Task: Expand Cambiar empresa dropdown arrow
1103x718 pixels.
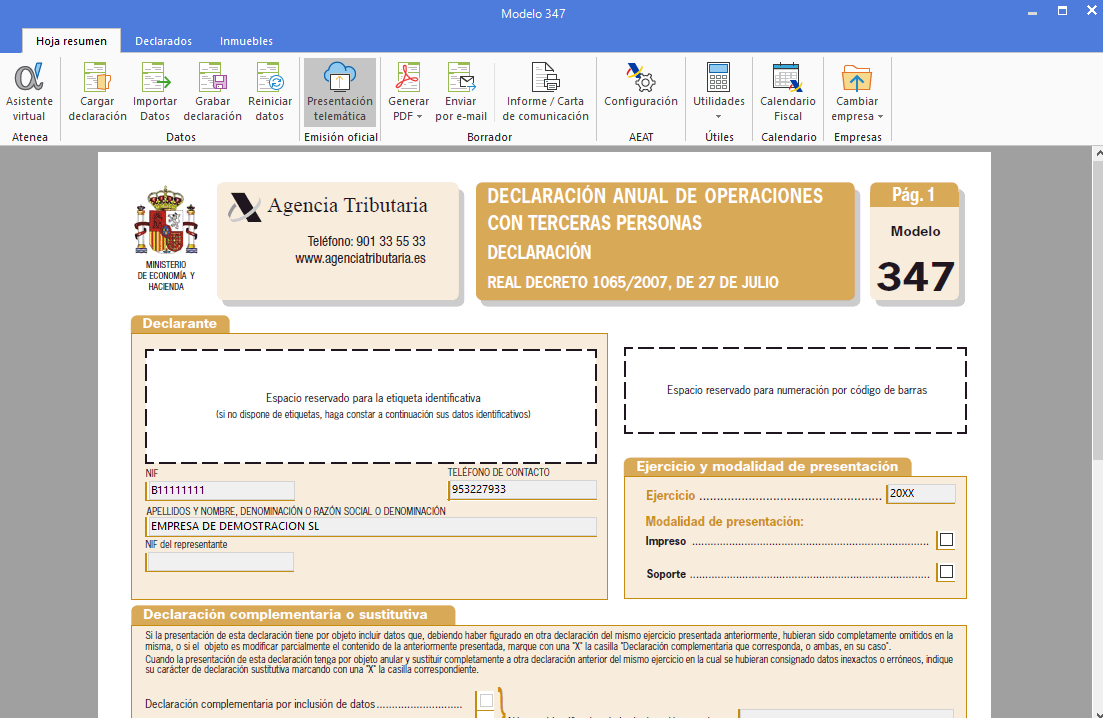Action: point(880,117)
